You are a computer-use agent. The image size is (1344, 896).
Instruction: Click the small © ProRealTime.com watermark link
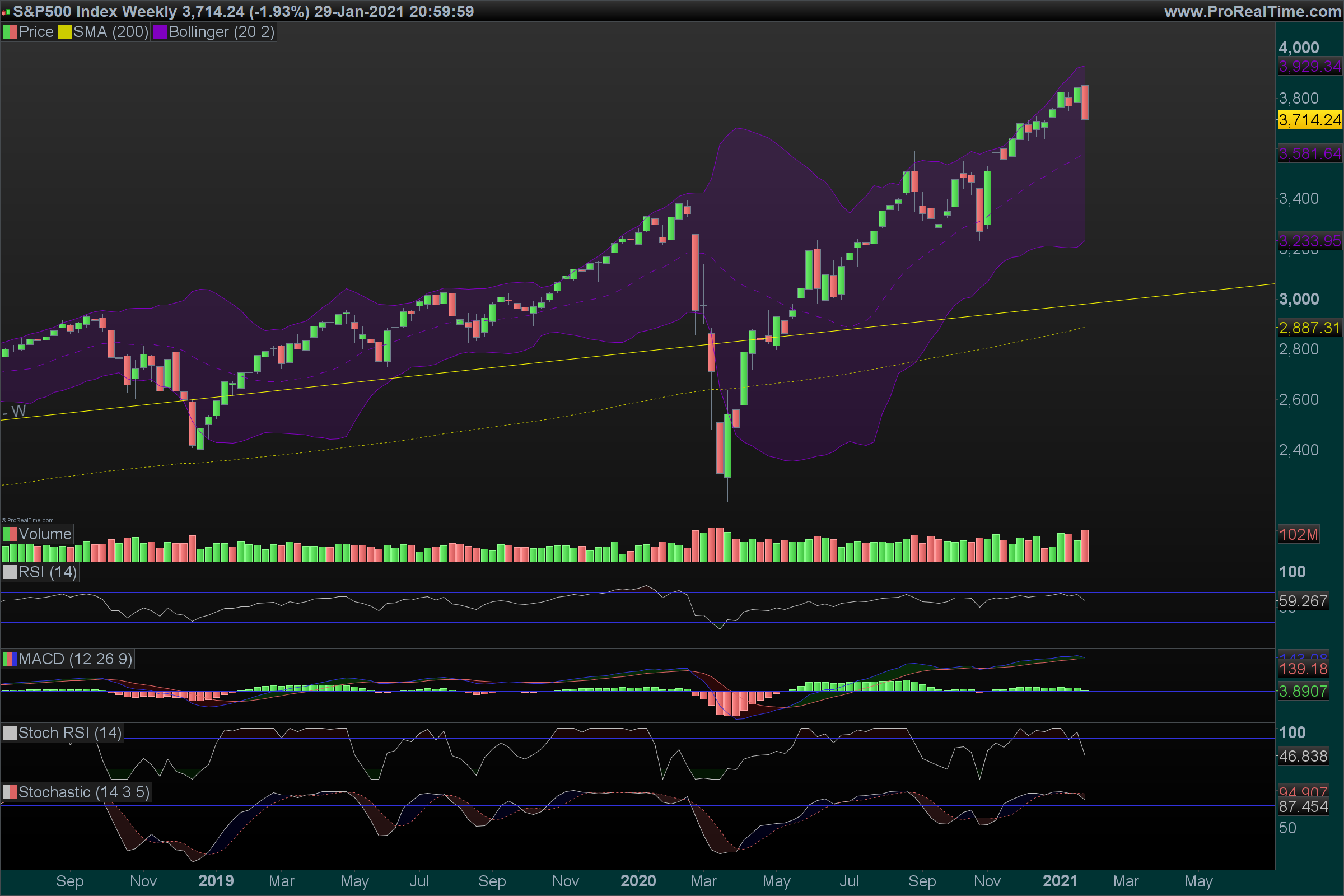[27, 520]
